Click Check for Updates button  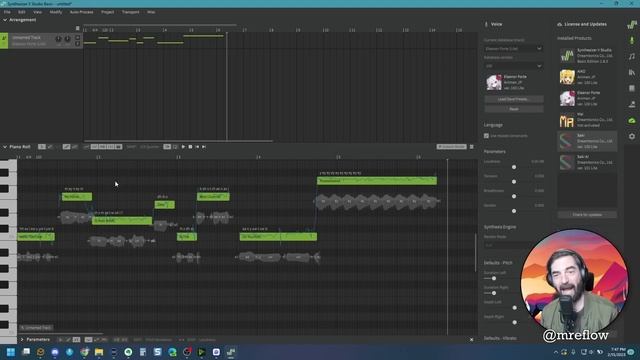pyautogui.click(x=587, y=215)
